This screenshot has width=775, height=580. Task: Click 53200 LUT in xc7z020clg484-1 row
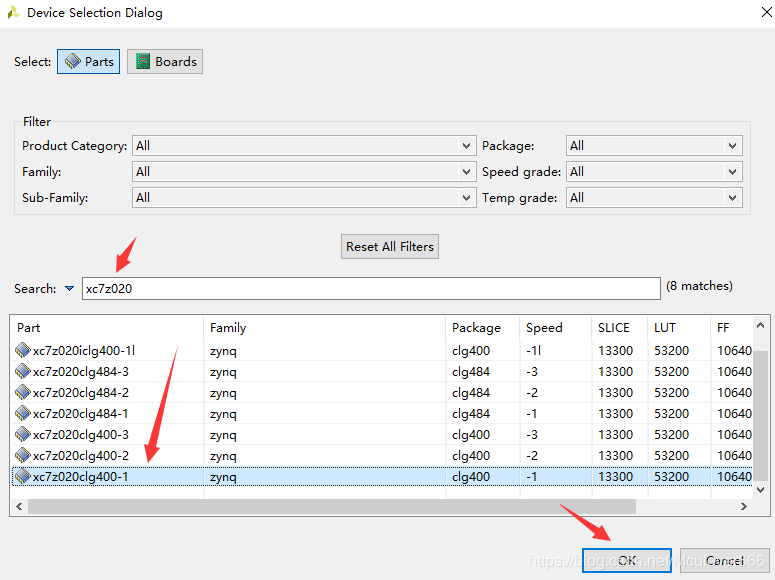pos(671,414)
